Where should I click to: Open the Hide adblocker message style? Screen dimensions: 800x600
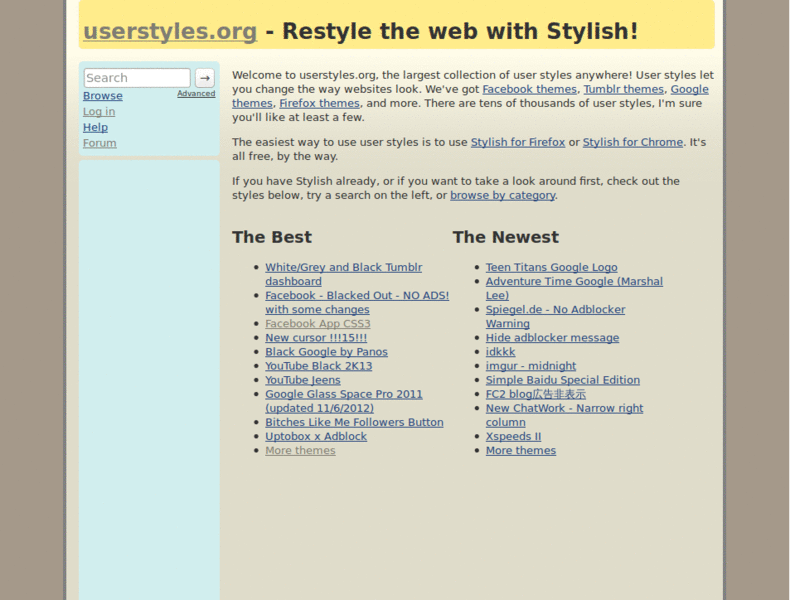[553, 338]
